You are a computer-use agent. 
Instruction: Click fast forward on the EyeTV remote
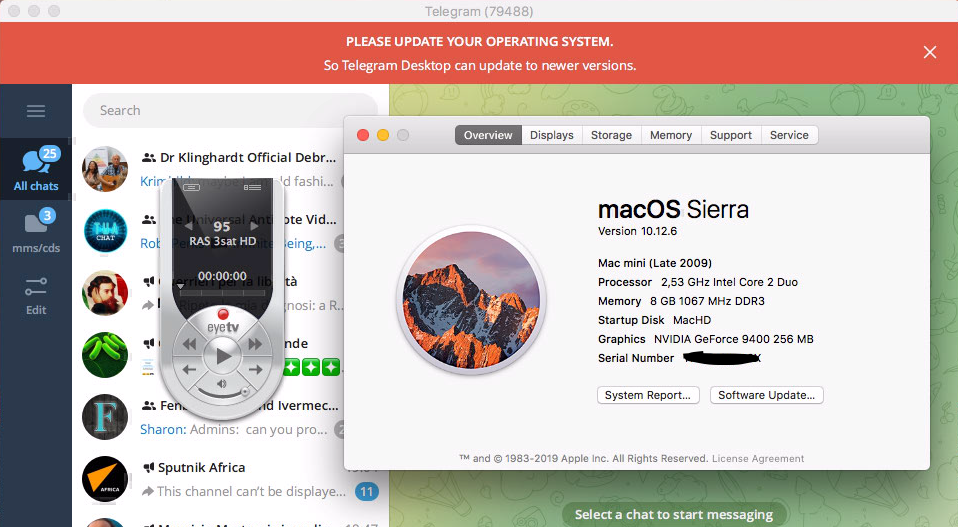click(255, 344)
